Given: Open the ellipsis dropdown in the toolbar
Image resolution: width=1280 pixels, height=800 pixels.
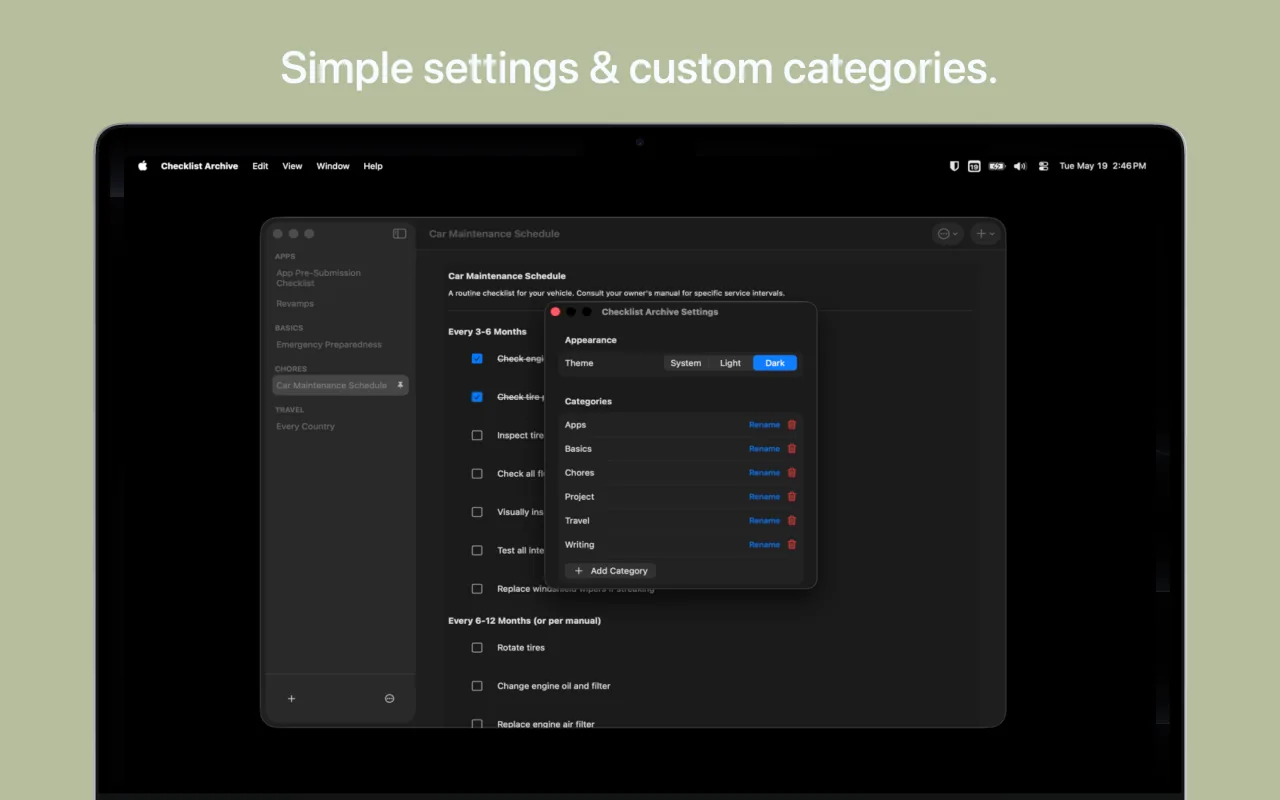Looking at the screenshot, I should (x=946, y=234).
